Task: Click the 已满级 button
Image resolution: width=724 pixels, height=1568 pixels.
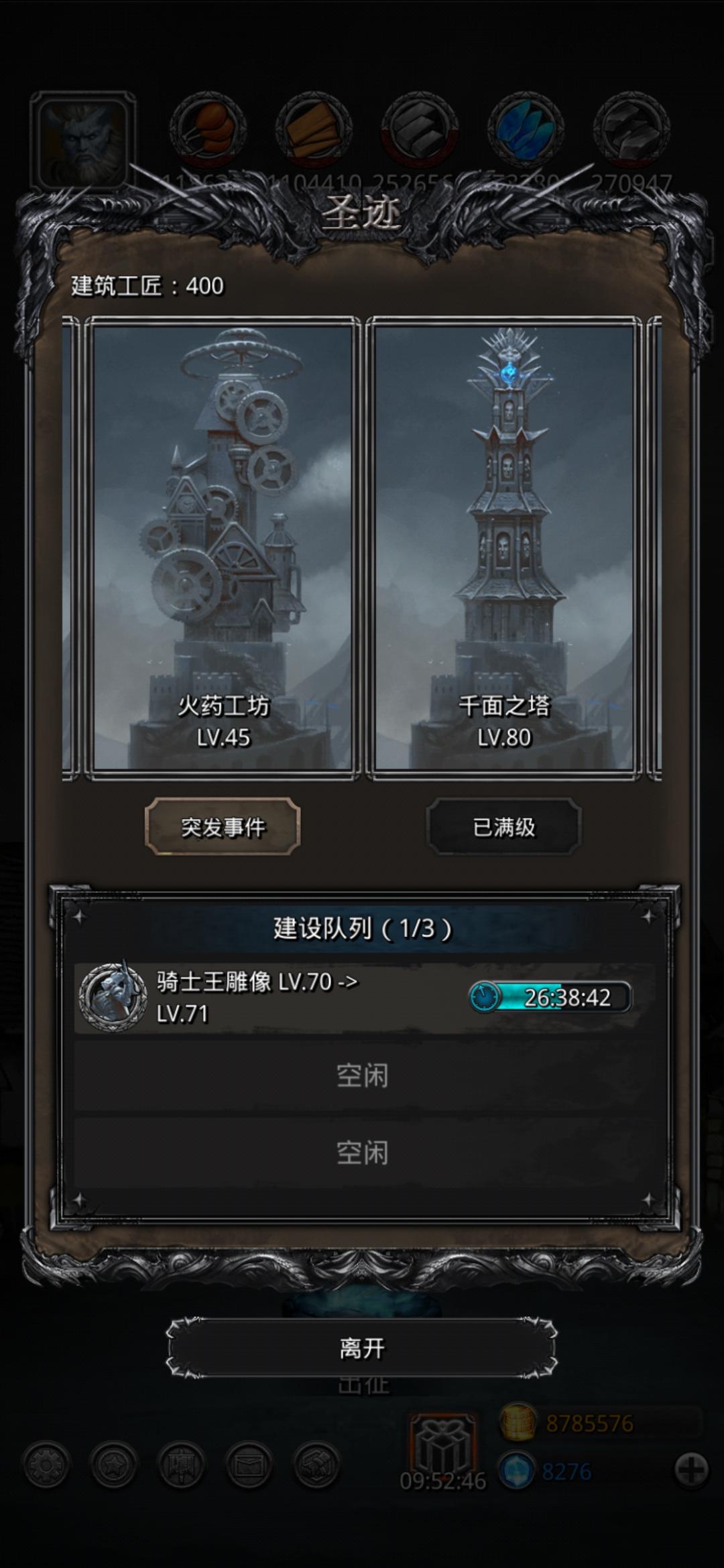Action: pos(504,827)
